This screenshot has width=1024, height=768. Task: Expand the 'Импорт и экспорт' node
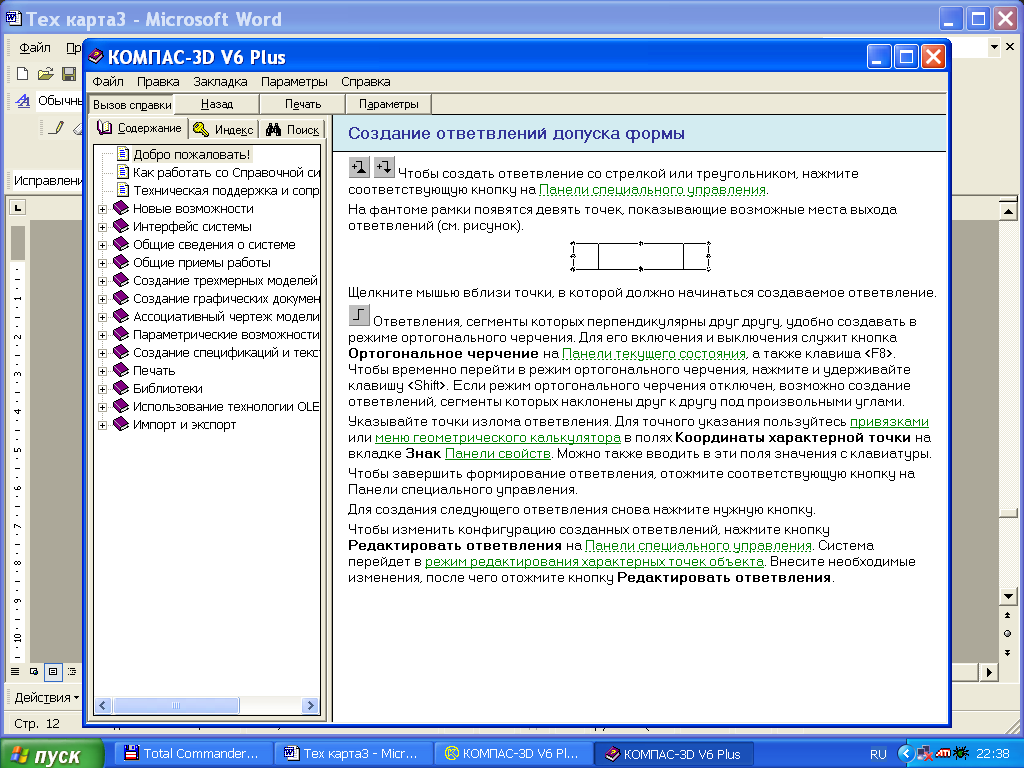click(x=103, y=425)
